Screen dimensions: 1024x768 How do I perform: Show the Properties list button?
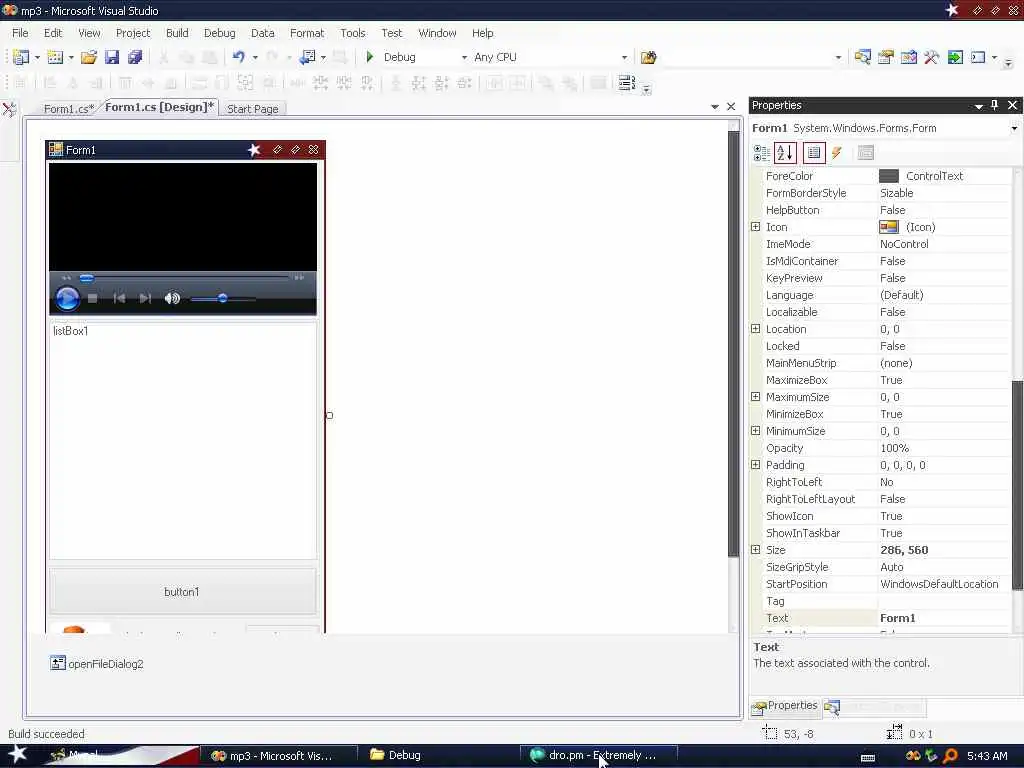pyautogui.click(x=814, y=153)
